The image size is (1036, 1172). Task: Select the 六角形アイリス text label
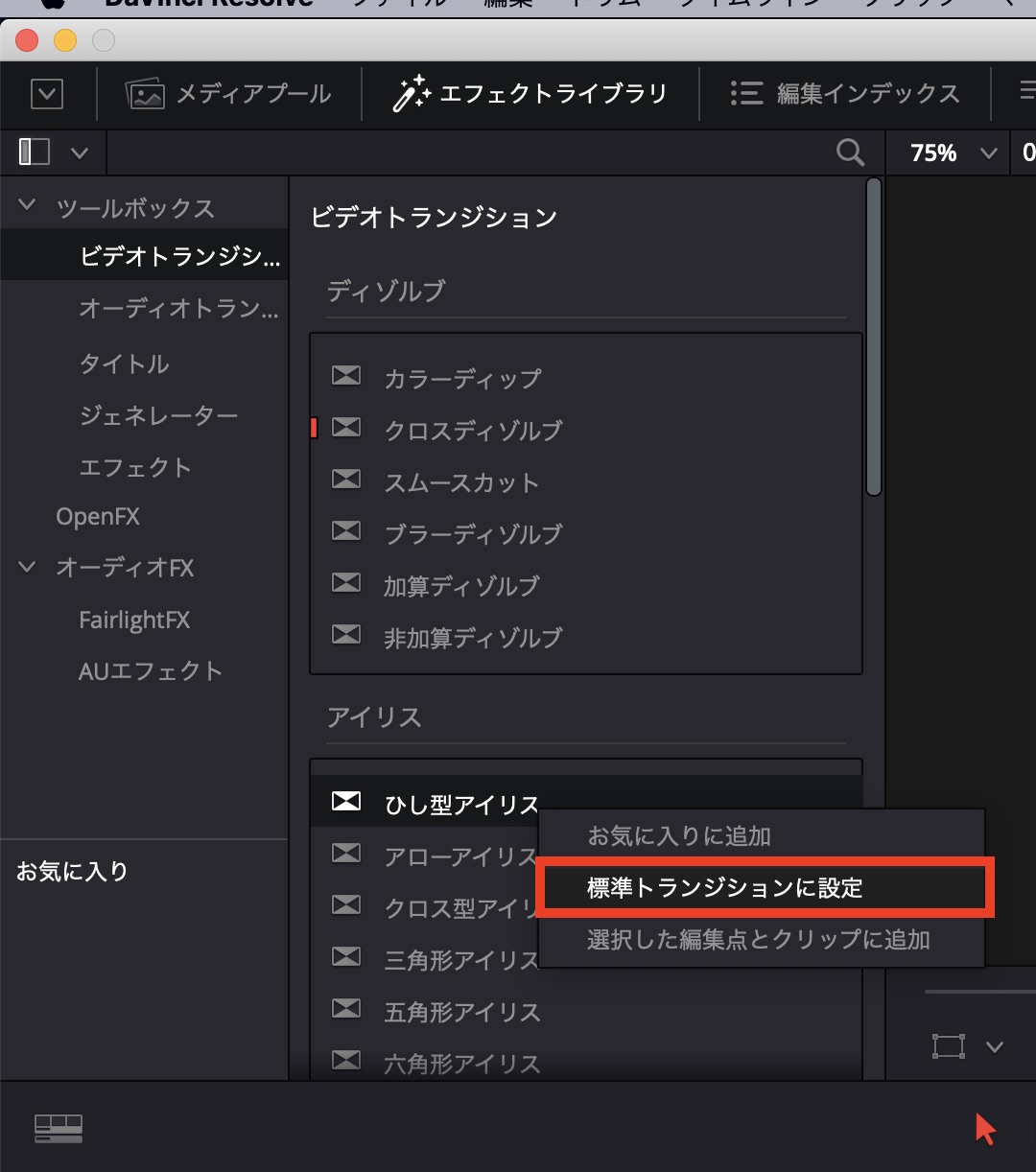point(462,1064)
